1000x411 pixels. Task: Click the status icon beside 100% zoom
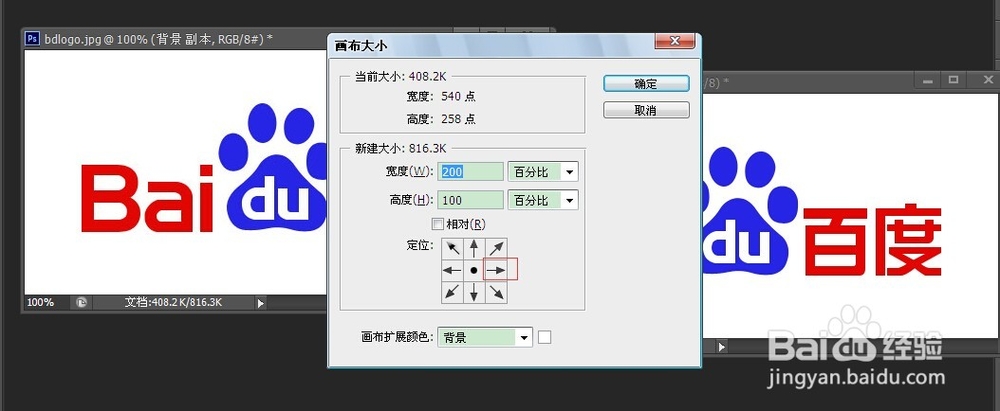[x=81, y=303]
